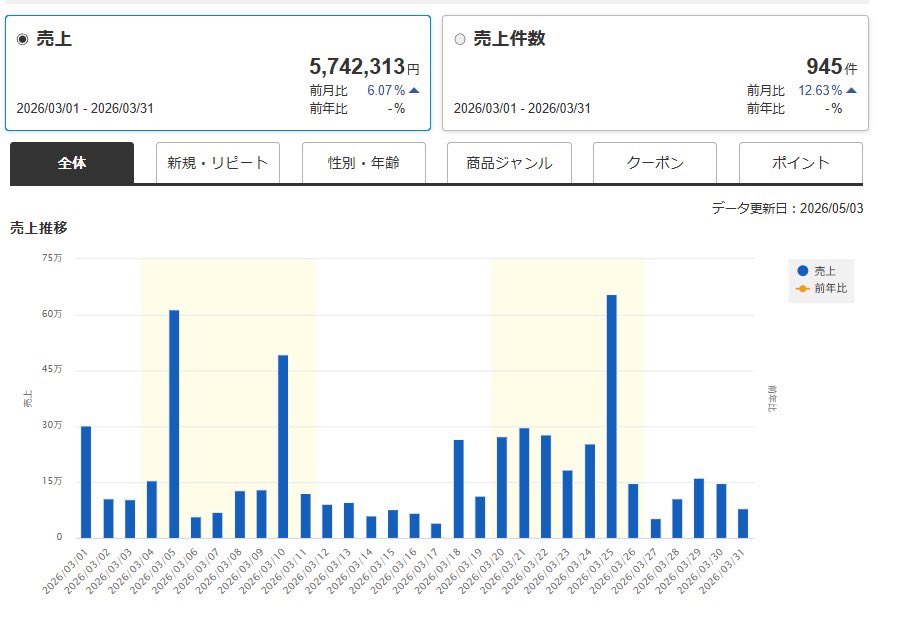The image size is (899, 622).
Task: Click the date range in 売上 card
Action: (85, 108)
